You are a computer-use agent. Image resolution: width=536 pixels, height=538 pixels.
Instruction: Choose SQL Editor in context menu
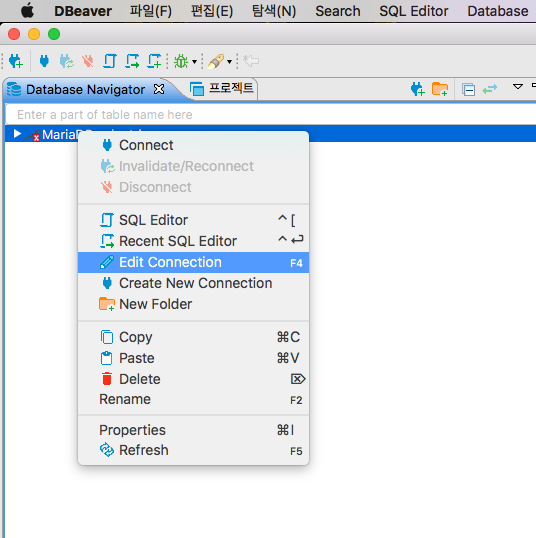194,220
